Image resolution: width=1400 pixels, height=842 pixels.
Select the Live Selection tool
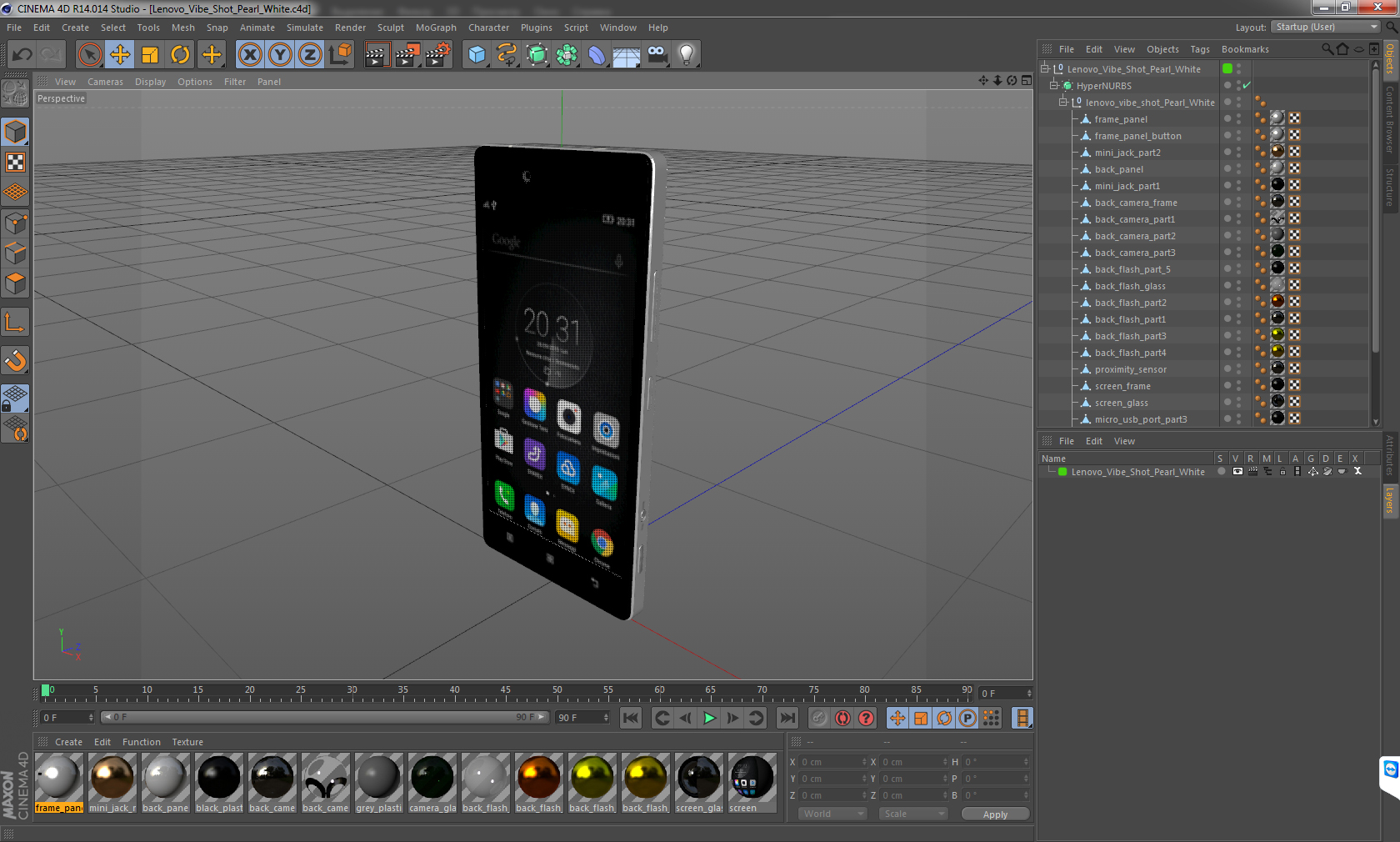tap(89, 55)
